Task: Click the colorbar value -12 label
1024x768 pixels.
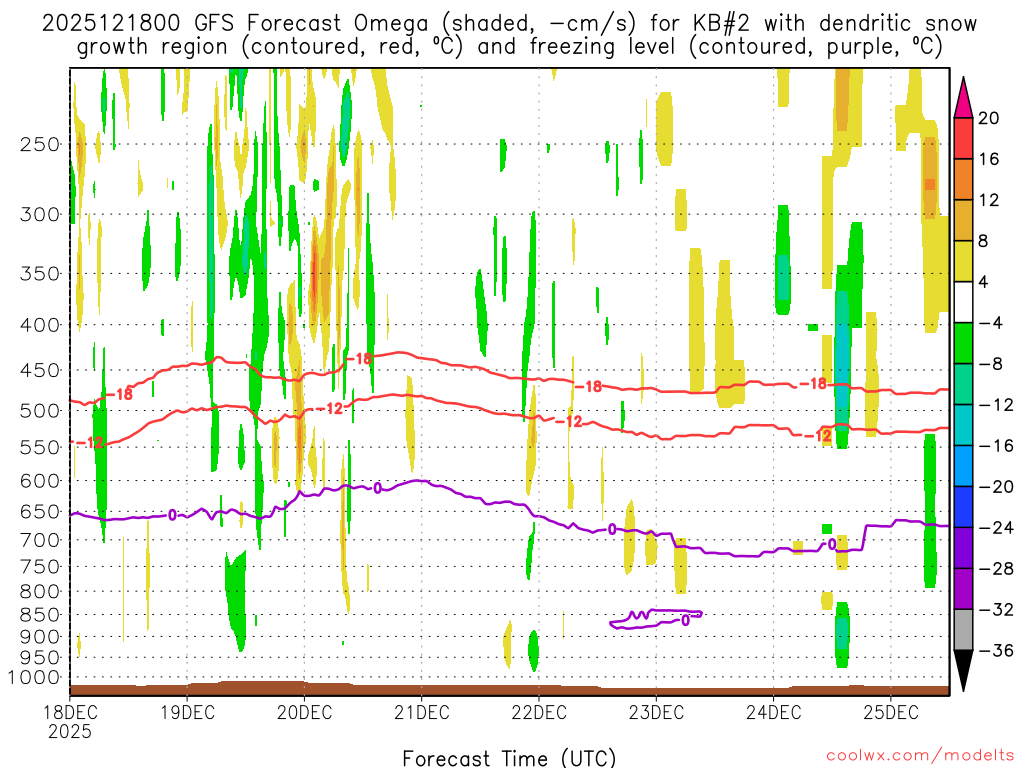Action: click(996, 405)
